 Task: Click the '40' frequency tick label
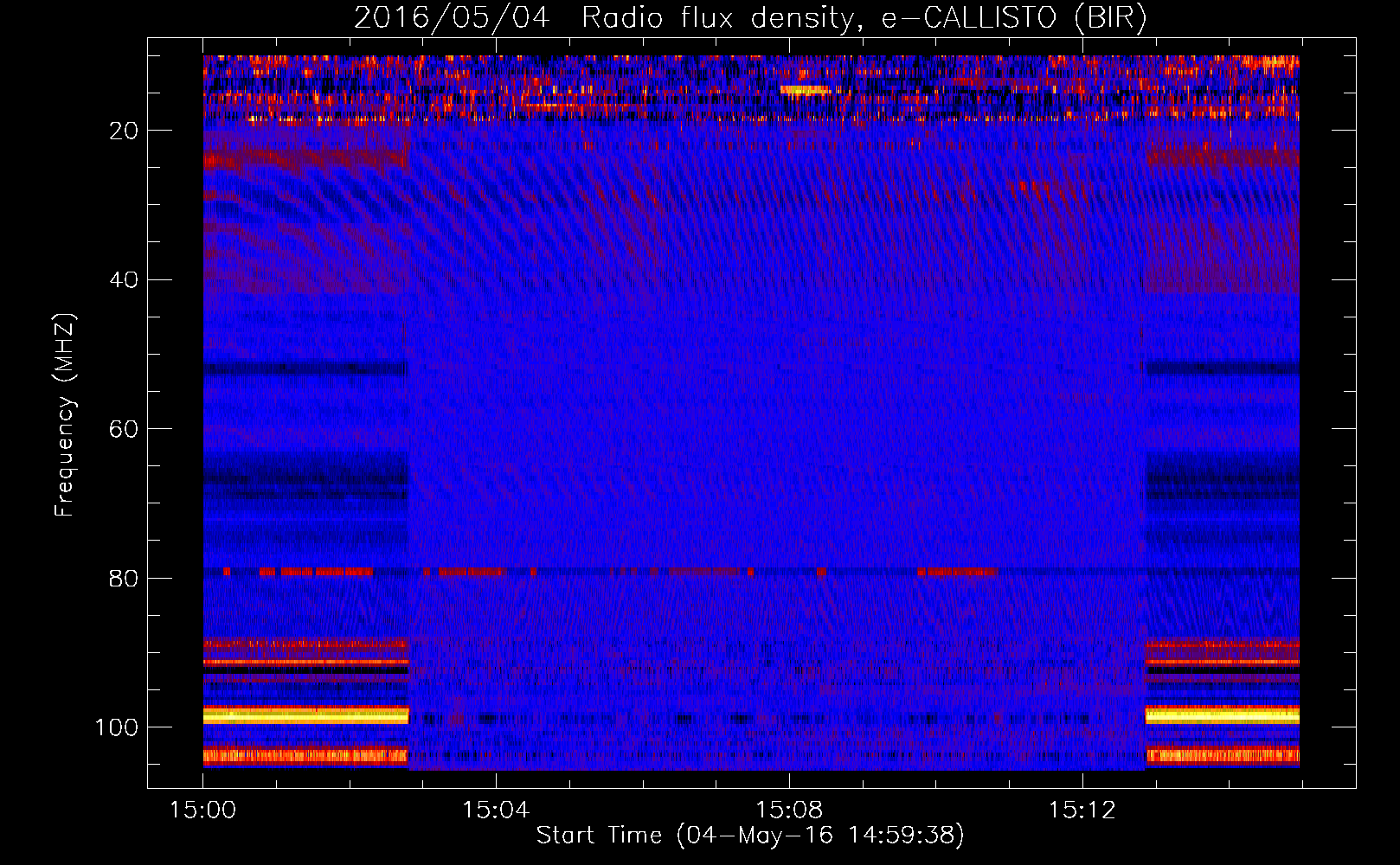pos(124,280)
